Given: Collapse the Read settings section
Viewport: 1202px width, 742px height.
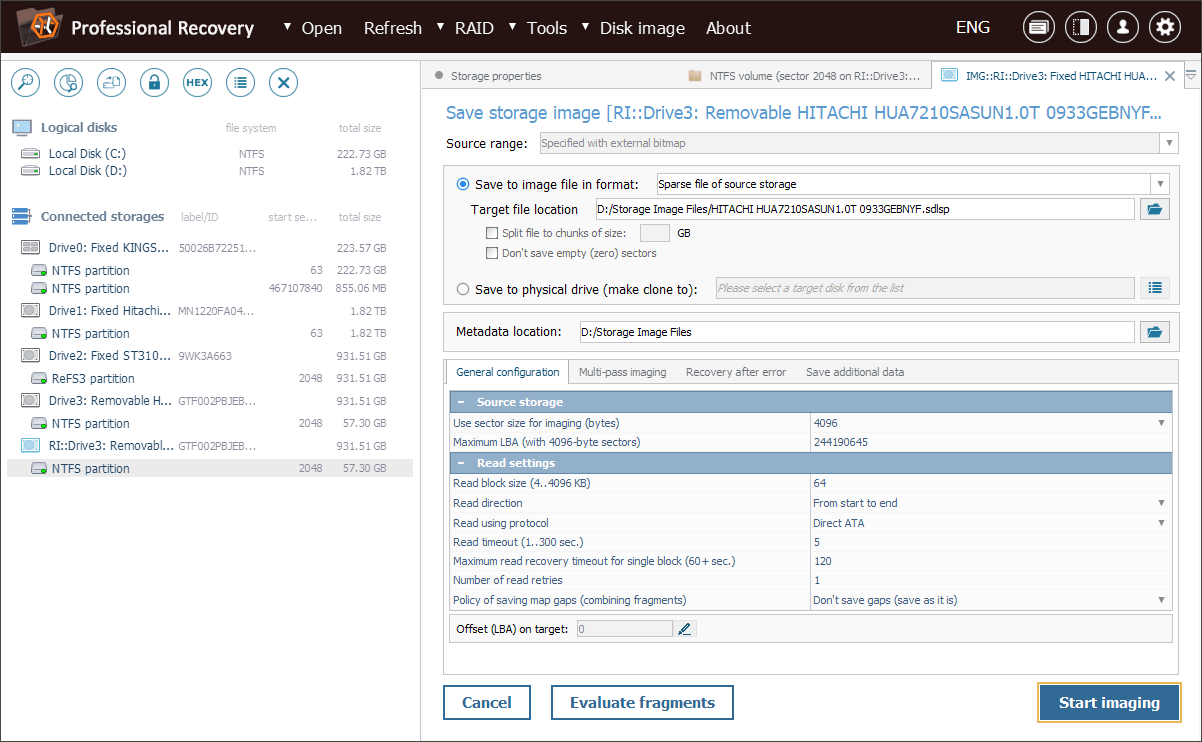Looking at the screenshot, I should (462, 463).
